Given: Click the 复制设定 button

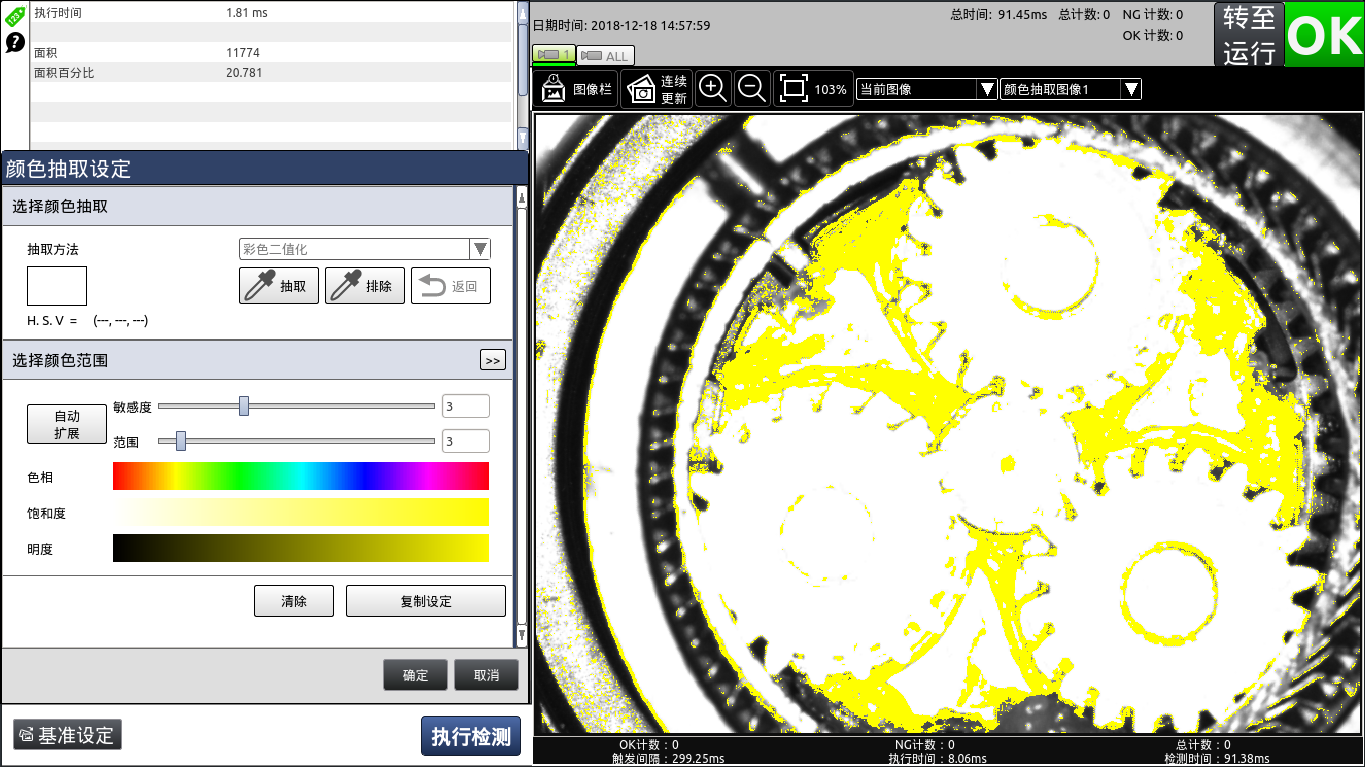Looking at the screenshot, I should click(426, 601).
